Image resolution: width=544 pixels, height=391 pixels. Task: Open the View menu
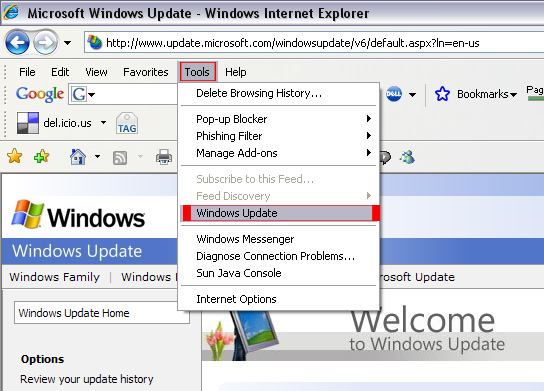pyautogui.click(x=96, y=72)
